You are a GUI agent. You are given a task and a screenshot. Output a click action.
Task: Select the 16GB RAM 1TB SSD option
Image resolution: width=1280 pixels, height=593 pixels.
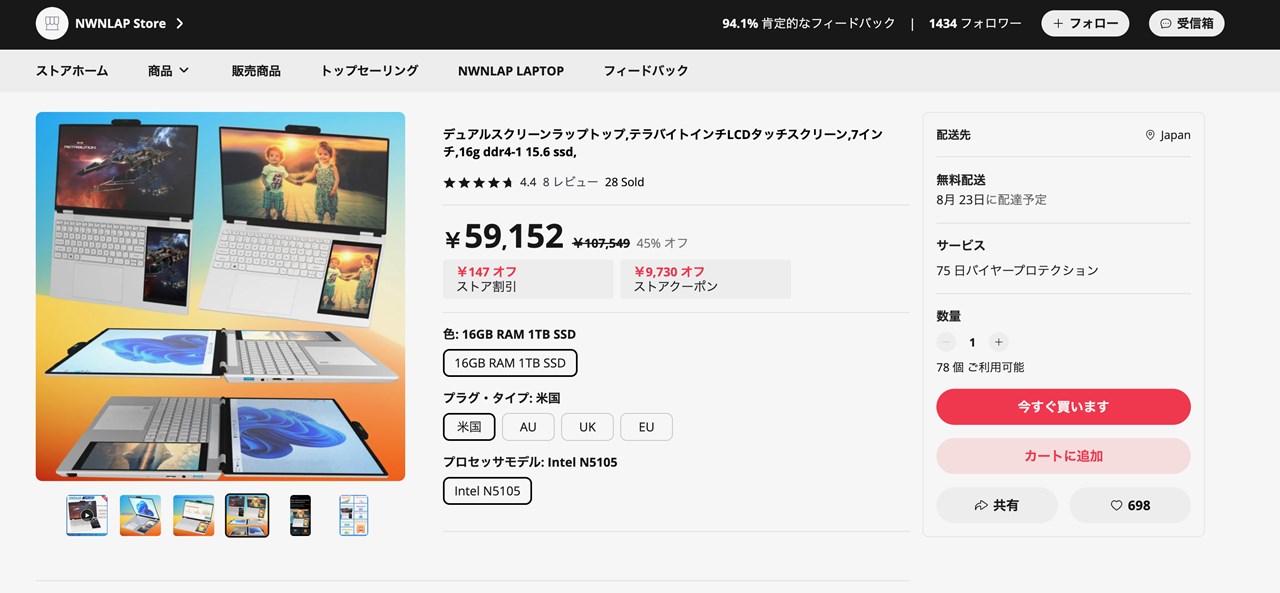[510, 363]
